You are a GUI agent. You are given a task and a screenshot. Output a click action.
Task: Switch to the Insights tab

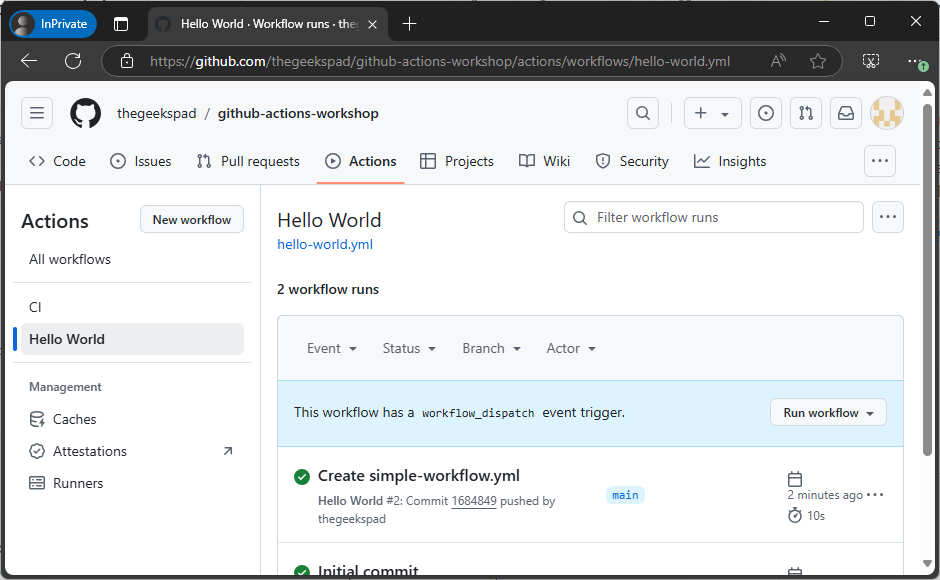(730, 161)
